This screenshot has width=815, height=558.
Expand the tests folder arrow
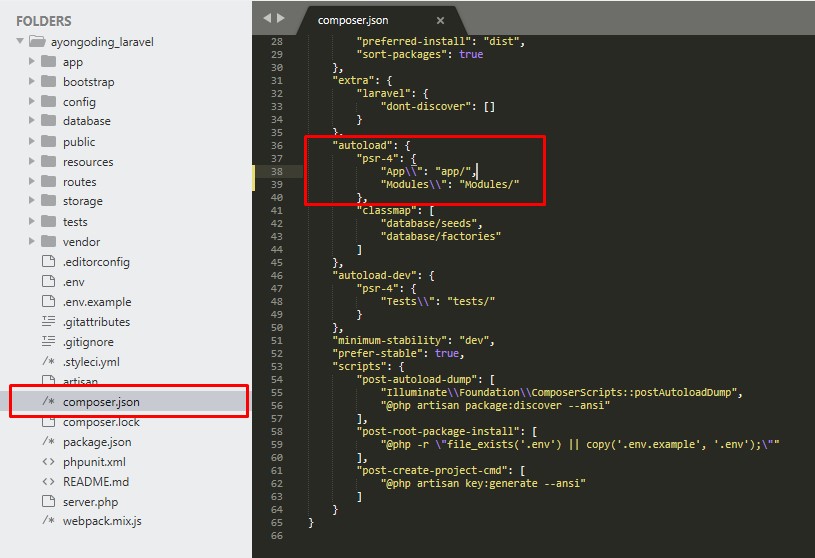point(31,221)
